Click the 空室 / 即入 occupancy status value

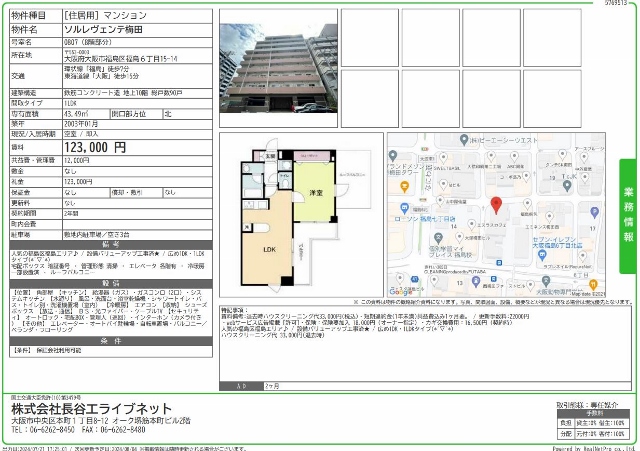click(81, 134)
